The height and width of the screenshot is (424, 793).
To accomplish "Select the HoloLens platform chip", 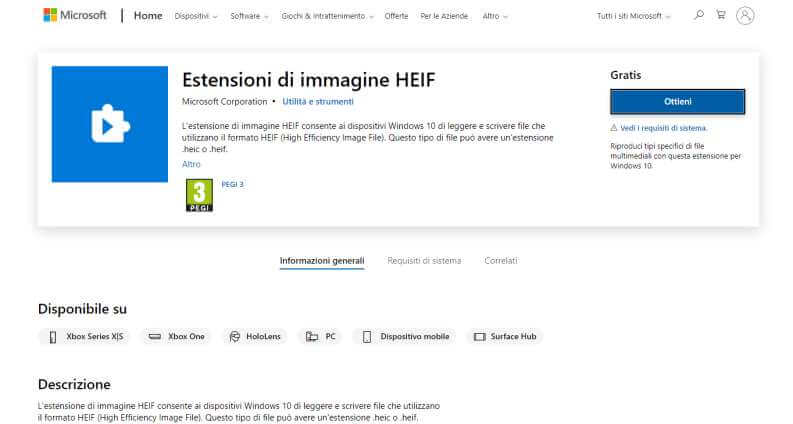I will tap(254, 337).
